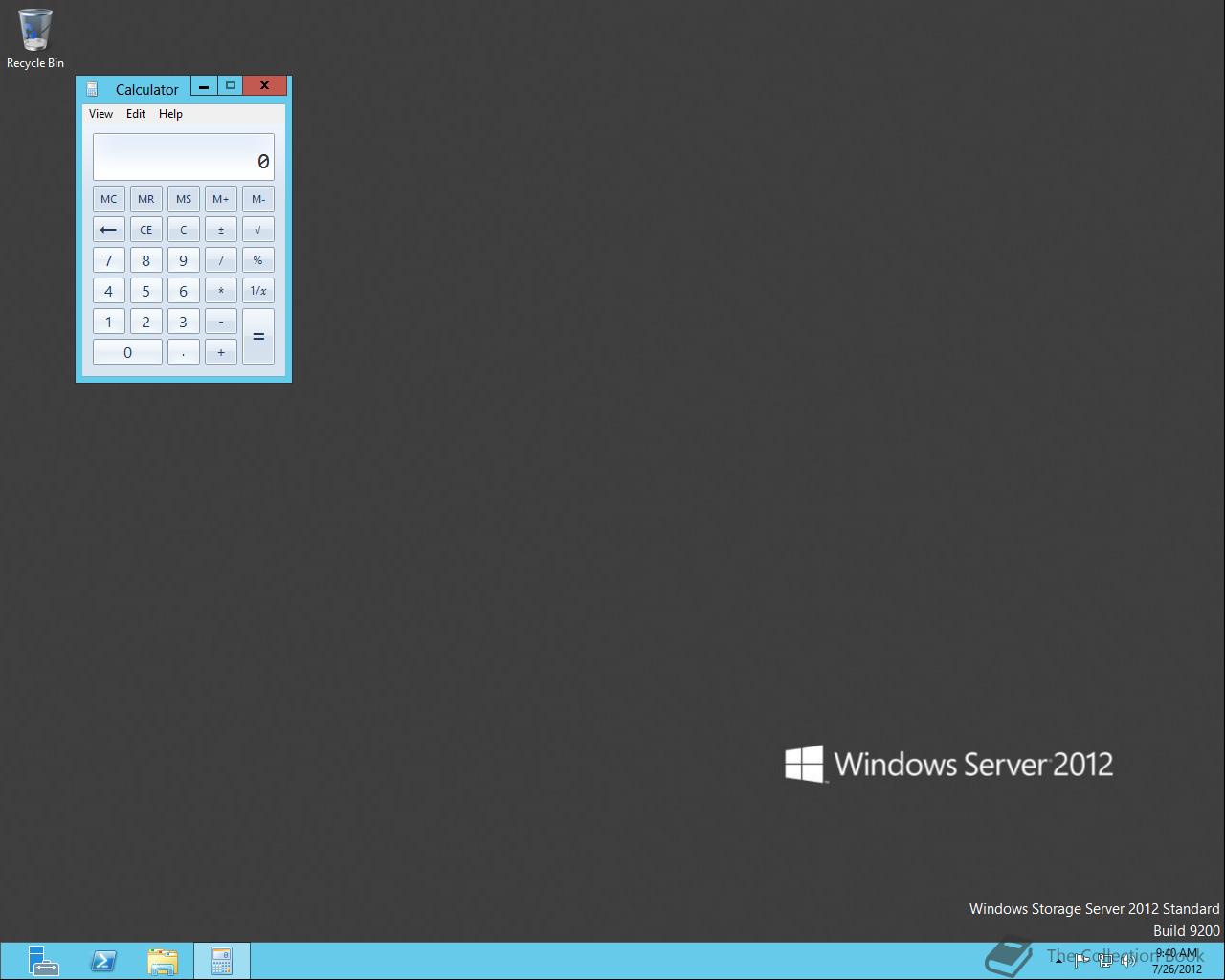Click the MR memory recall button
Screen dimensions: 1225x980
coord(146,199)
